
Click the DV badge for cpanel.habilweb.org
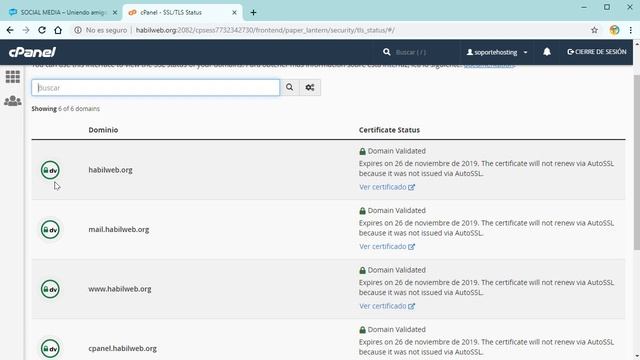pyautogui.click(x=50, y=349)
